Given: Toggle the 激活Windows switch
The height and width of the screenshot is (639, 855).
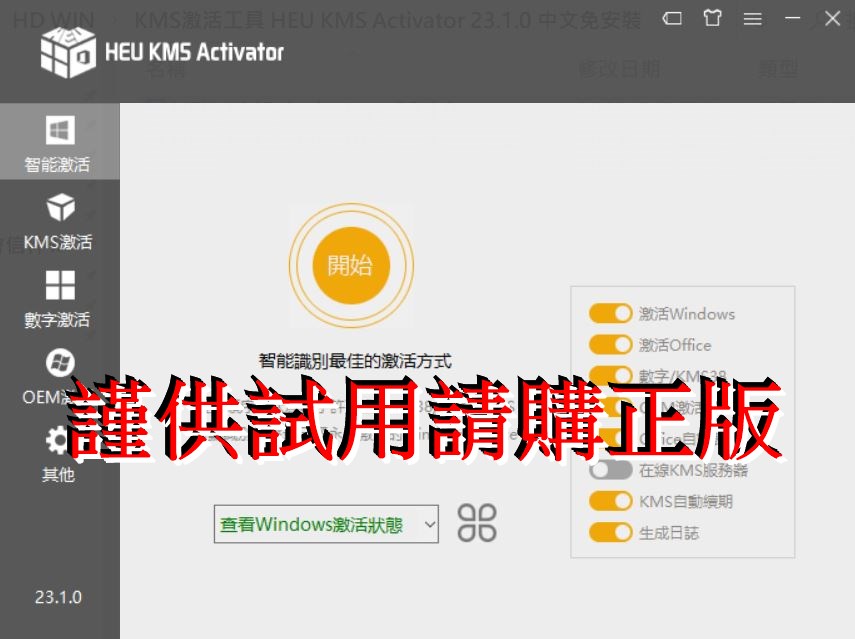Looking at the screenshot, I should click(x=610, y=314).
